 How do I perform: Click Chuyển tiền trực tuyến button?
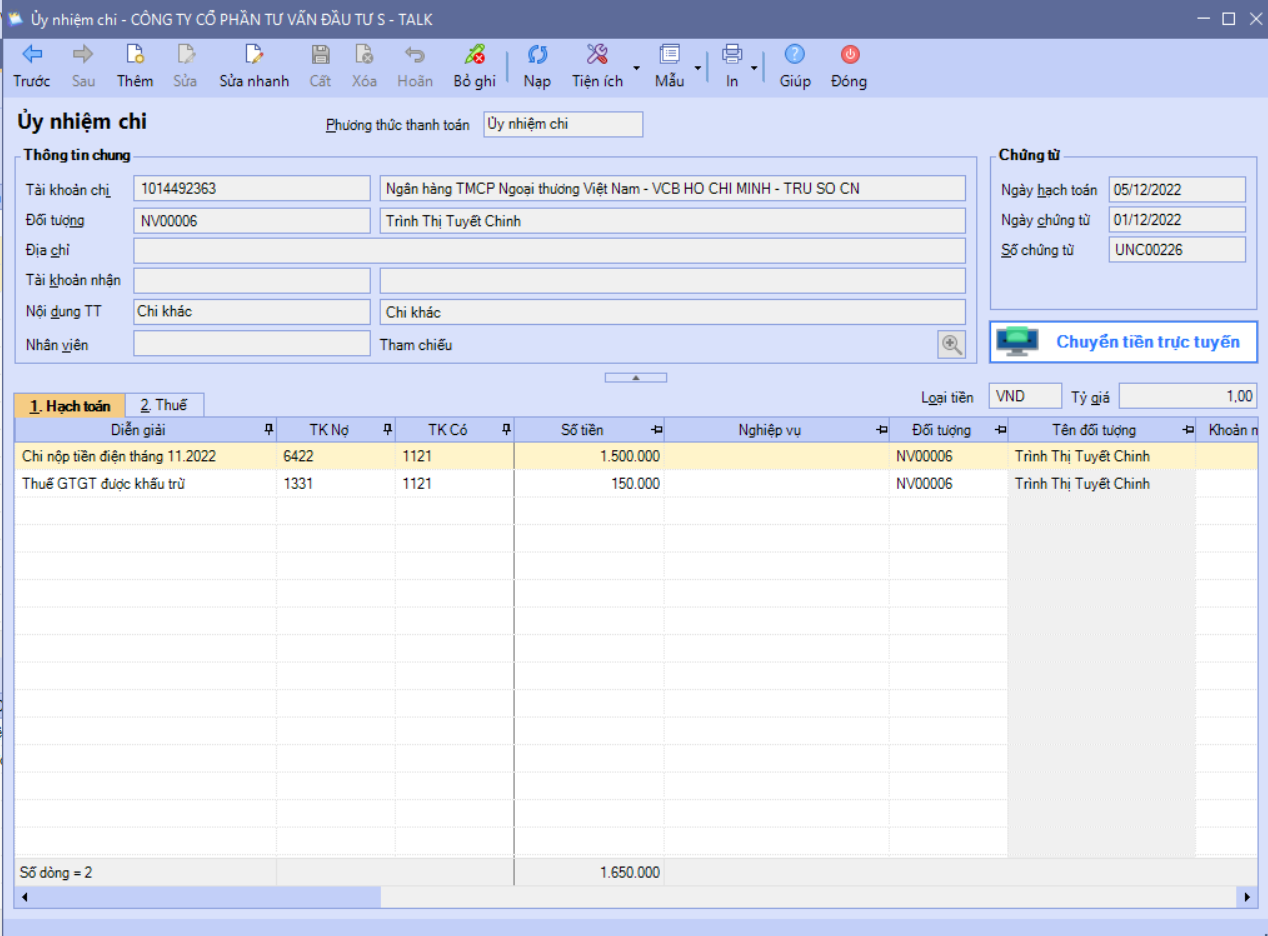pyautogui.click(x=1123, y=342)
